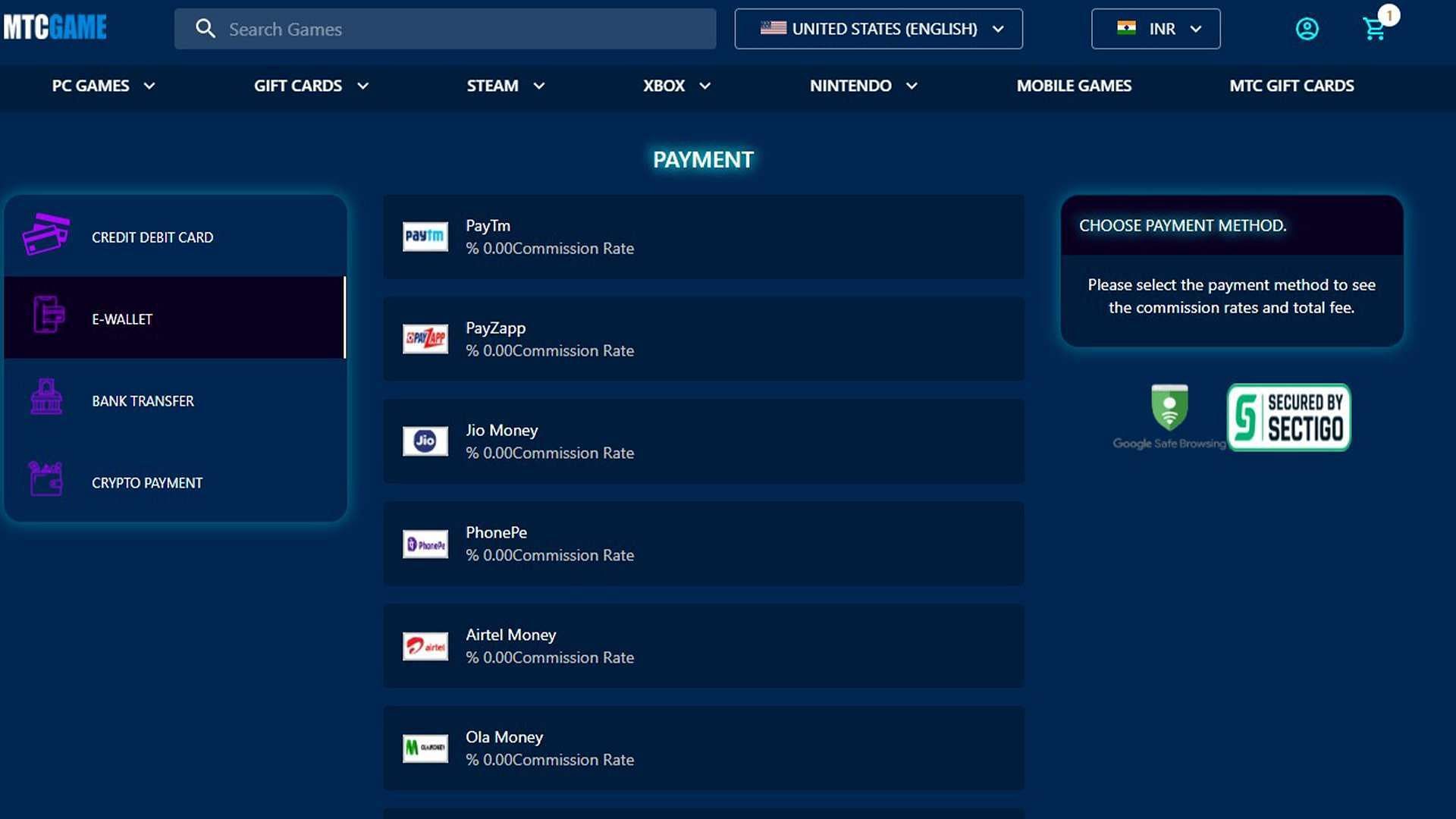Choose Ola Money payment method
Viewport: 1456px width, 819px height.
[x=703, y=748]
